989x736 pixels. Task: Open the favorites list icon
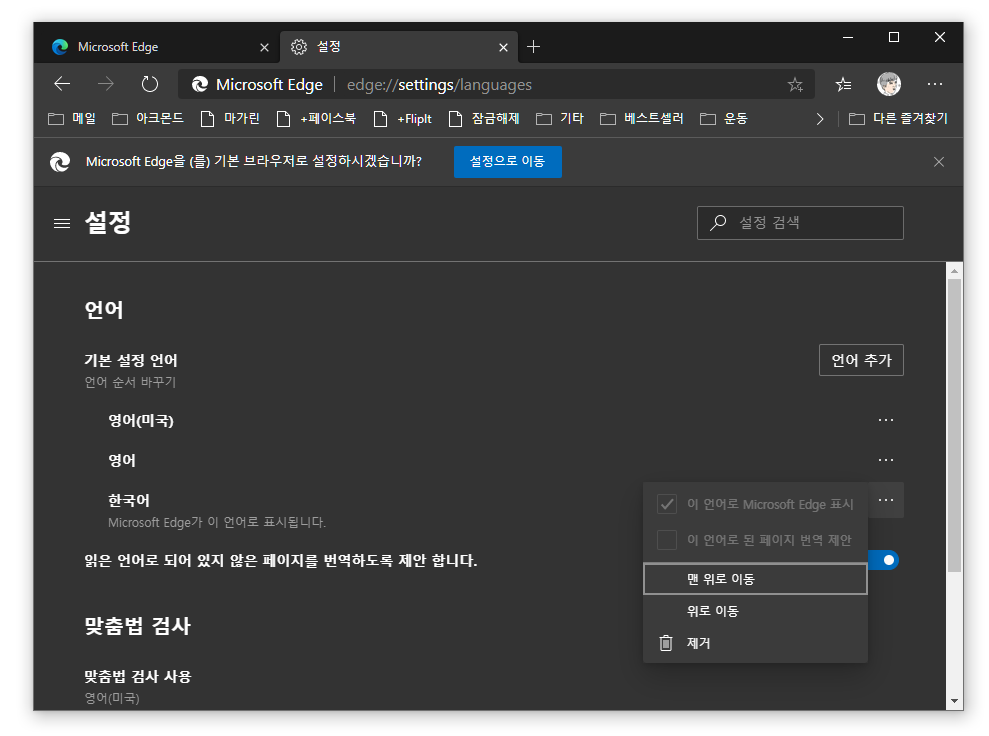843,84
